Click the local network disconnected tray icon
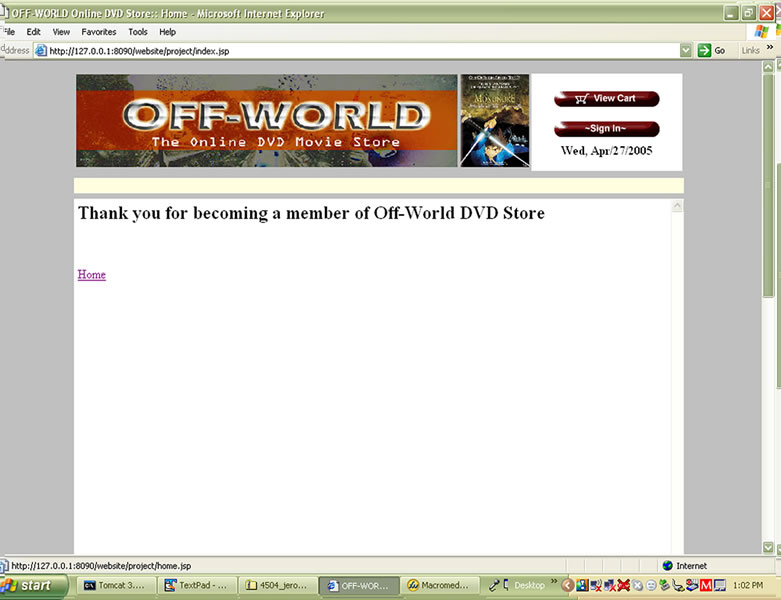781x600 pixels. tap(610, 585)
